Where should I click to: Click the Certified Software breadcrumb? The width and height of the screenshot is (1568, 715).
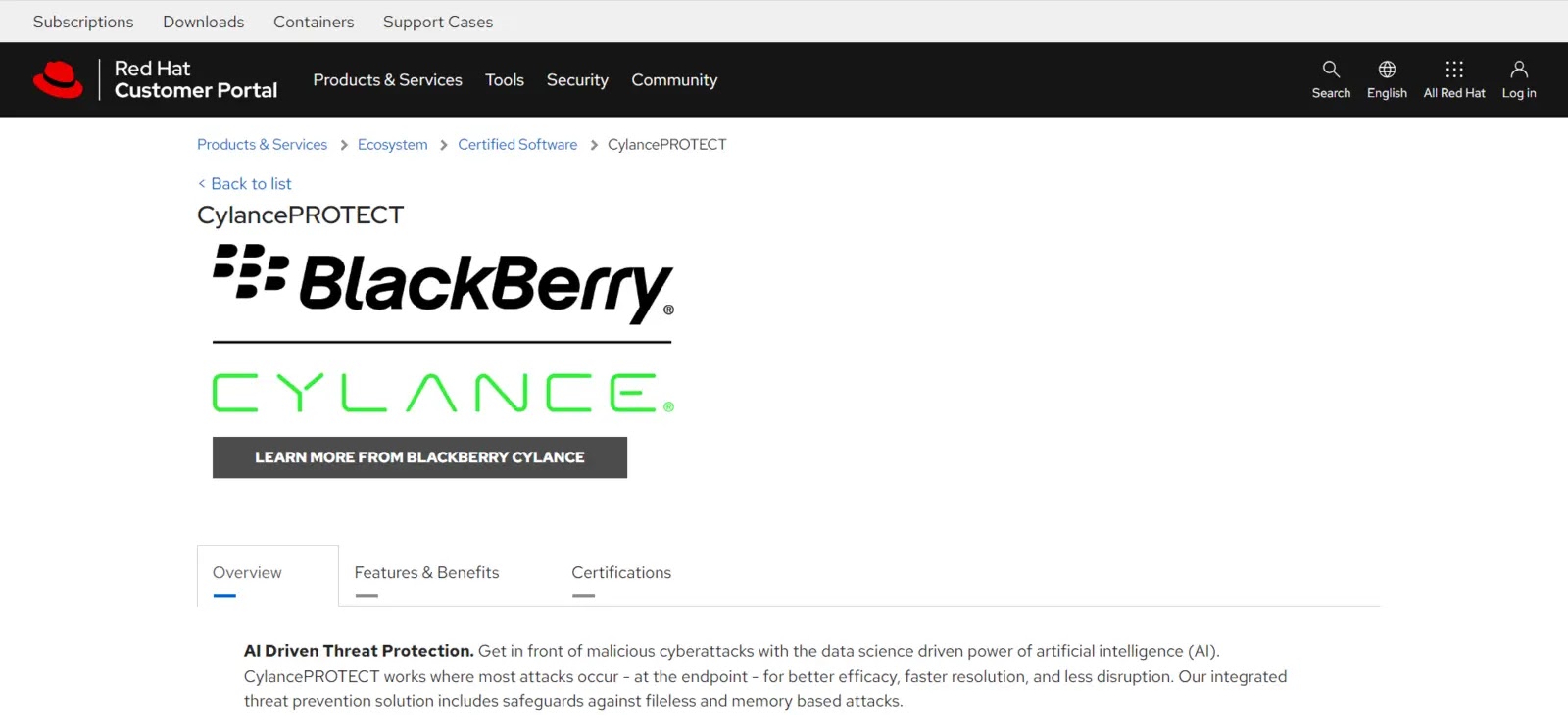517,145
